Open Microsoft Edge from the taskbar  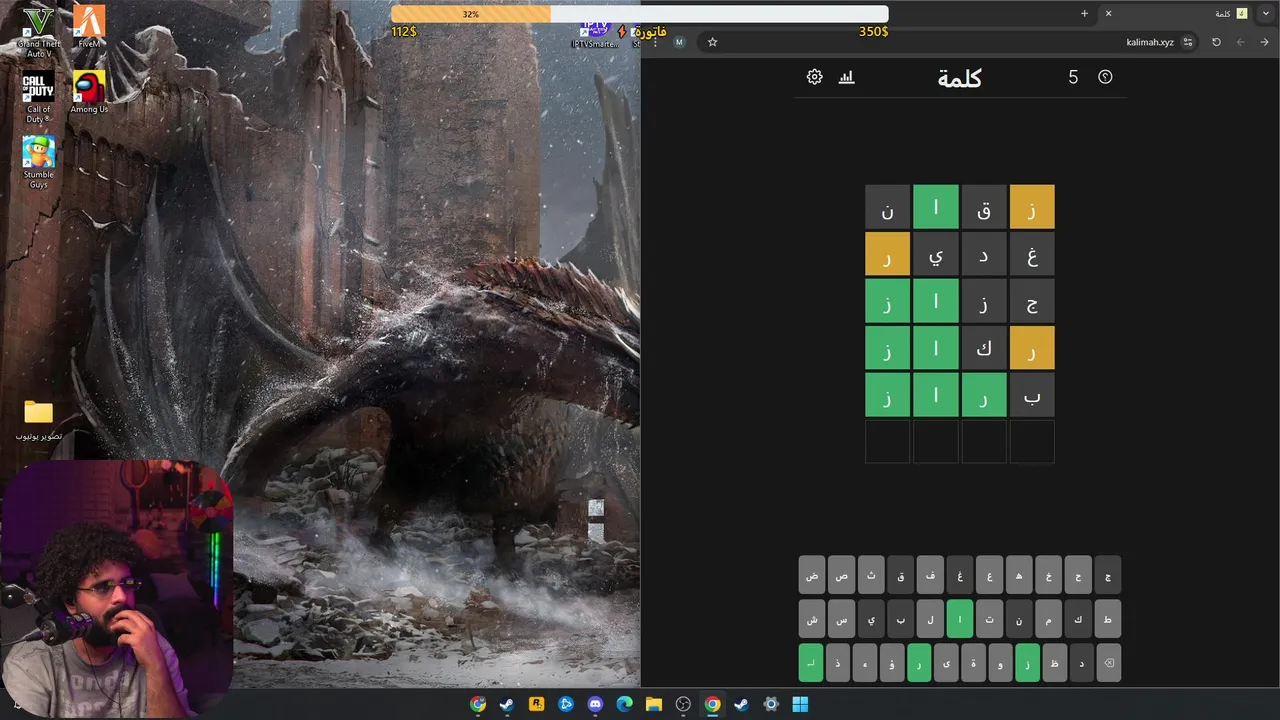pyautogui.click(x=624, y=704)
